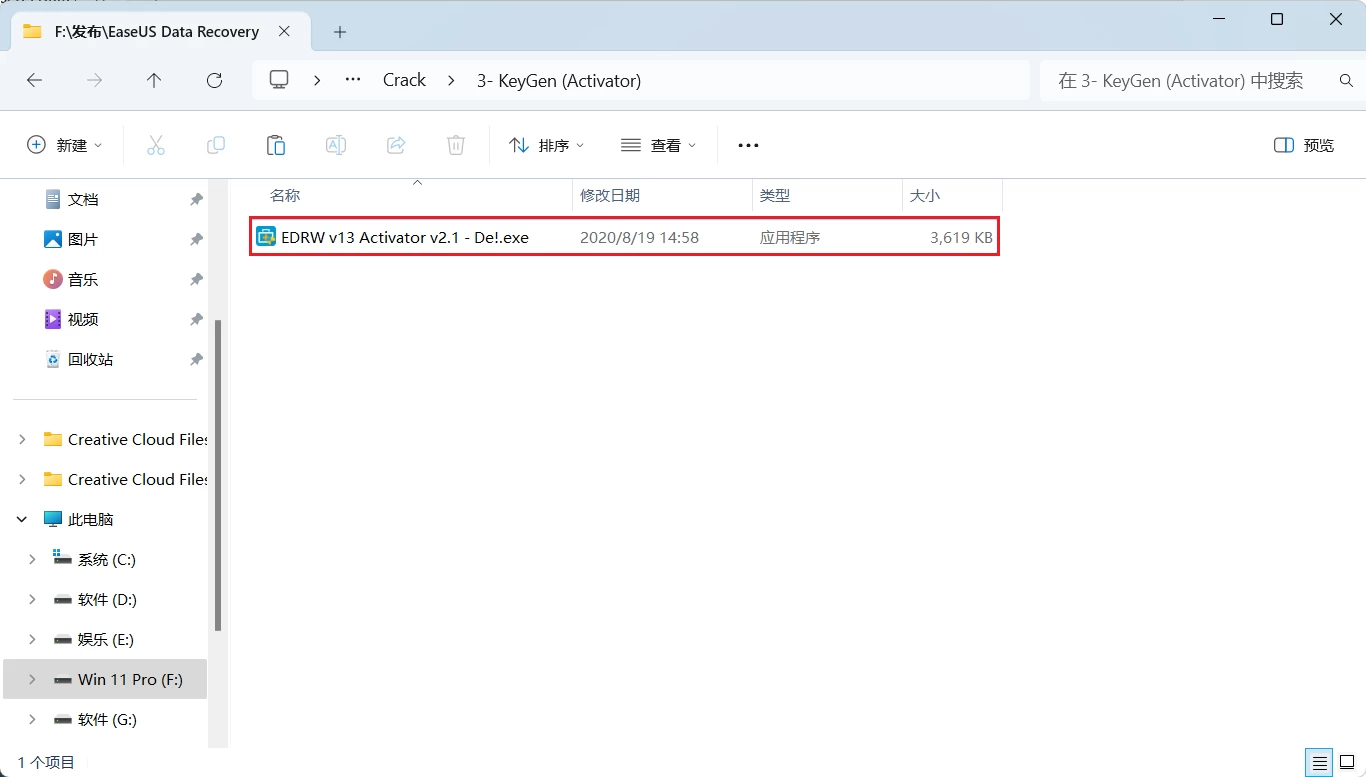Go up one folder level
Screen dimensions: 1366x777
coord(154,81)
